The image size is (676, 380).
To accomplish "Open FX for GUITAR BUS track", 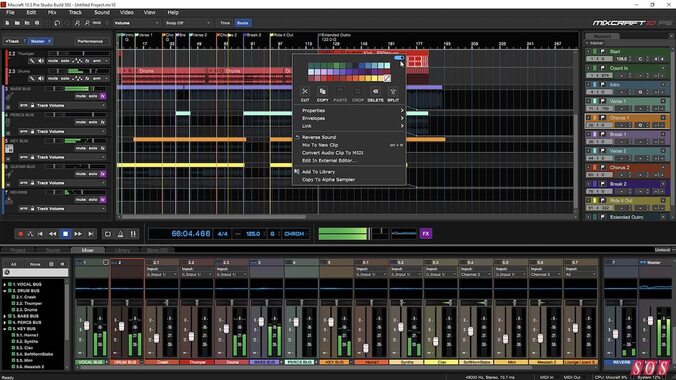I will tap(103, 174).
